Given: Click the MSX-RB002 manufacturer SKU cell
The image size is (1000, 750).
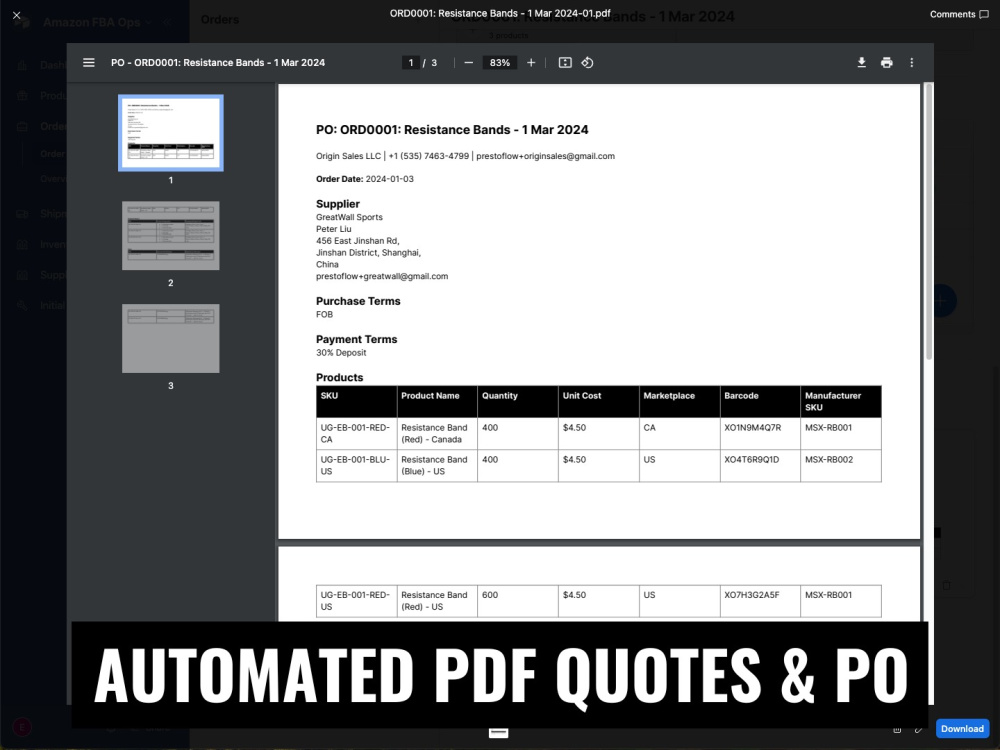Looking at the screenshot, I should click(841, 466).
